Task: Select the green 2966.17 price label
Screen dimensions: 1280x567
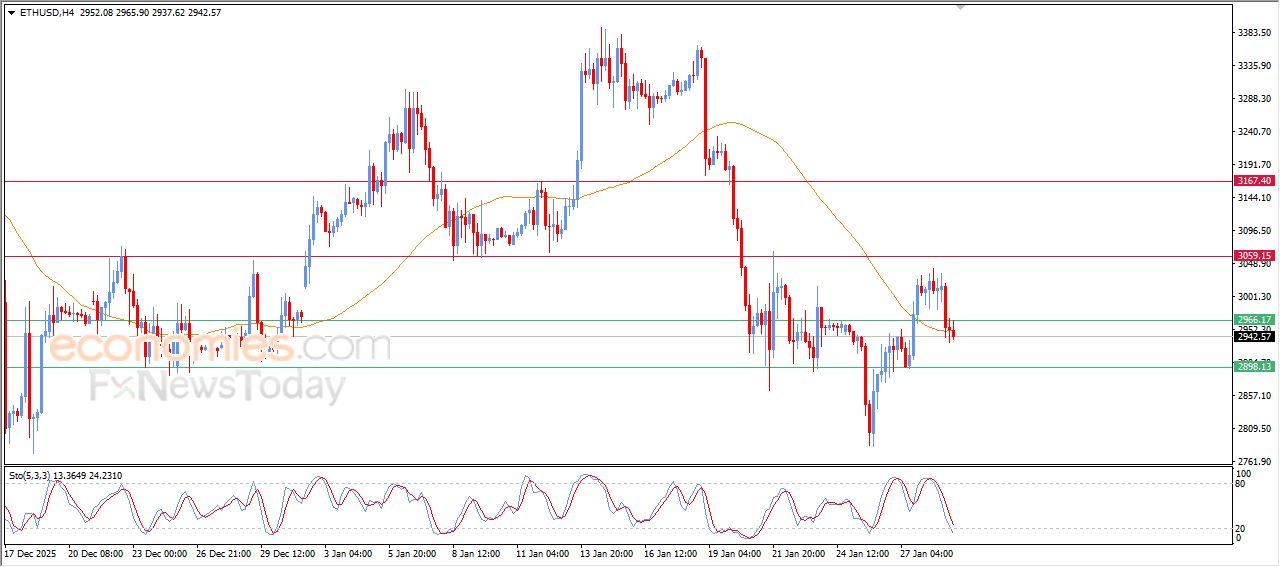Action: click(1254, 320)
